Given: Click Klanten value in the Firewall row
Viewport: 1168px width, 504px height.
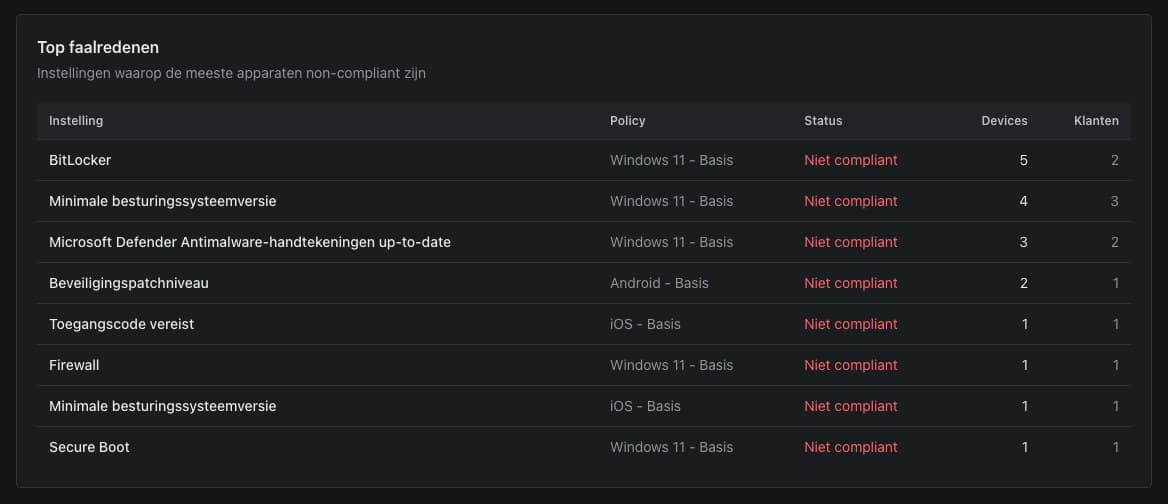Looking at the screenshot, I should point(1115,365).
